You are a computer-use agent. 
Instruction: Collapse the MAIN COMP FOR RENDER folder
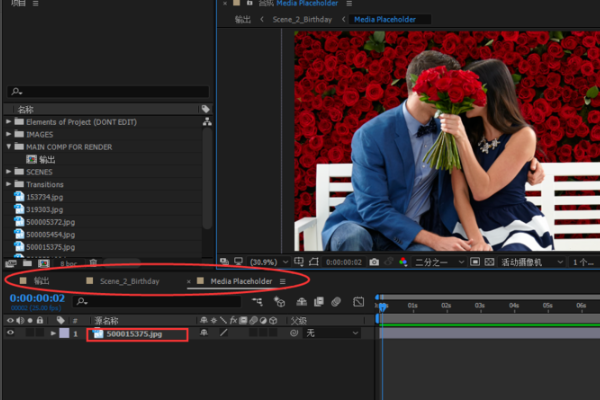coord(9,146)
